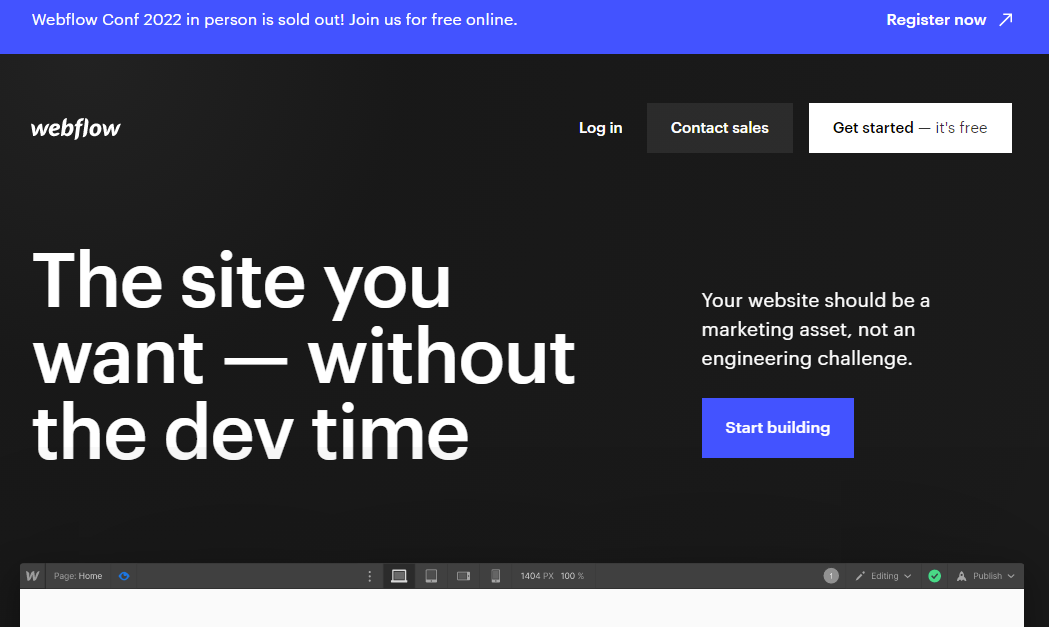The image size is (1049, 627).
Task: Click the Register now link
Action: tap(936, 20)
